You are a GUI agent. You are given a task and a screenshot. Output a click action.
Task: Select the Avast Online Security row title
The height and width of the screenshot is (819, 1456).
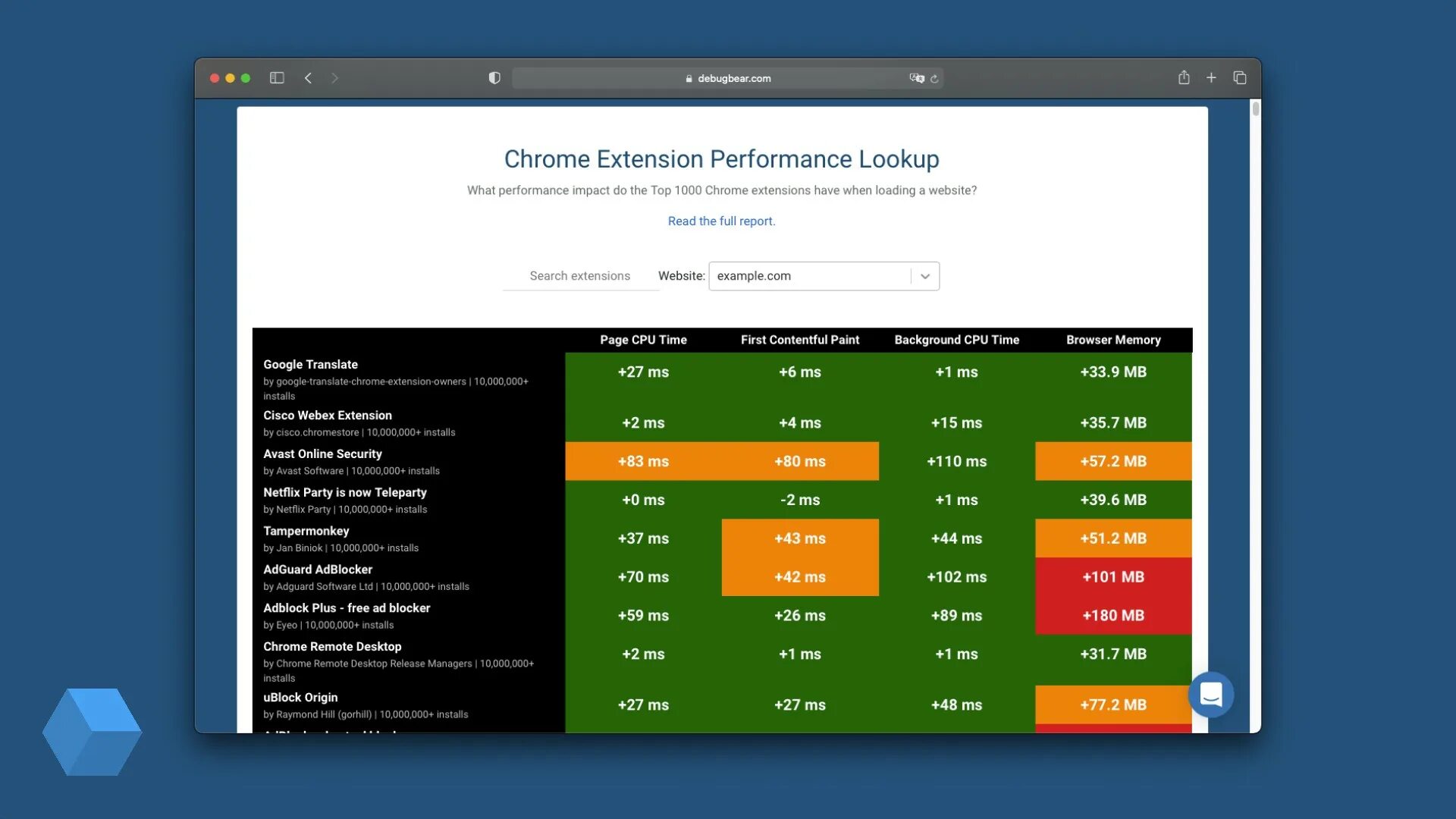coord(322,453)
